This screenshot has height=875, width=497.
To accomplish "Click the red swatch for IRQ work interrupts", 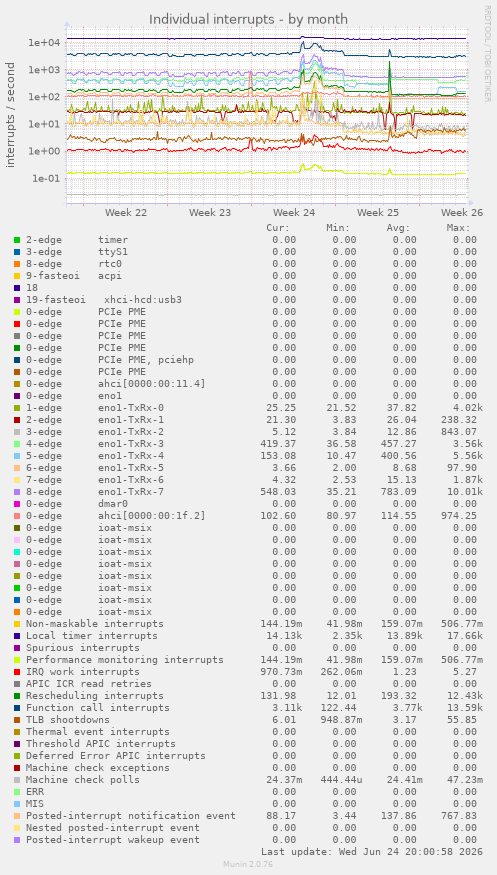I will tap(17, 672).
